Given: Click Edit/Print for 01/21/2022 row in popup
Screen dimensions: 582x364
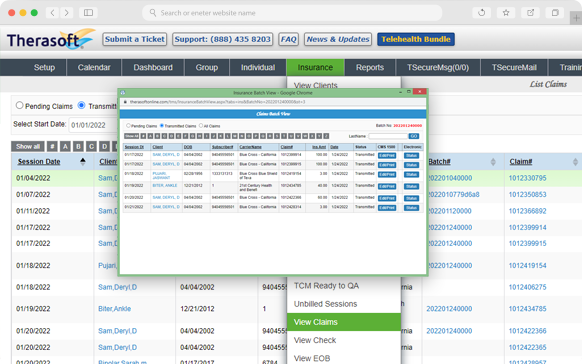Looking at the screenshot, I should click(387, 208).
